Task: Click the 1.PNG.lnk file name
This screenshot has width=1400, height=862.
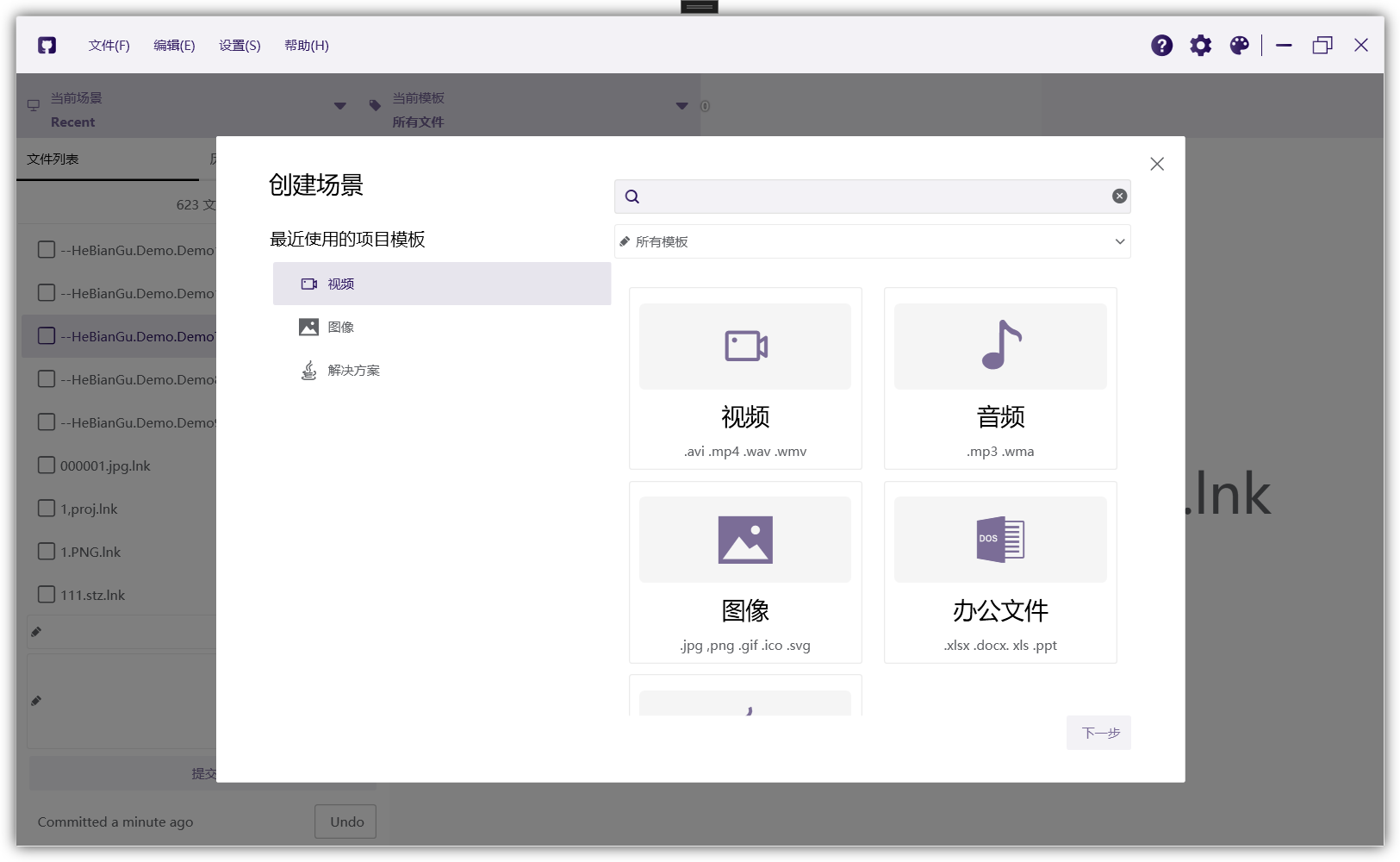Action: pos(90,552)
